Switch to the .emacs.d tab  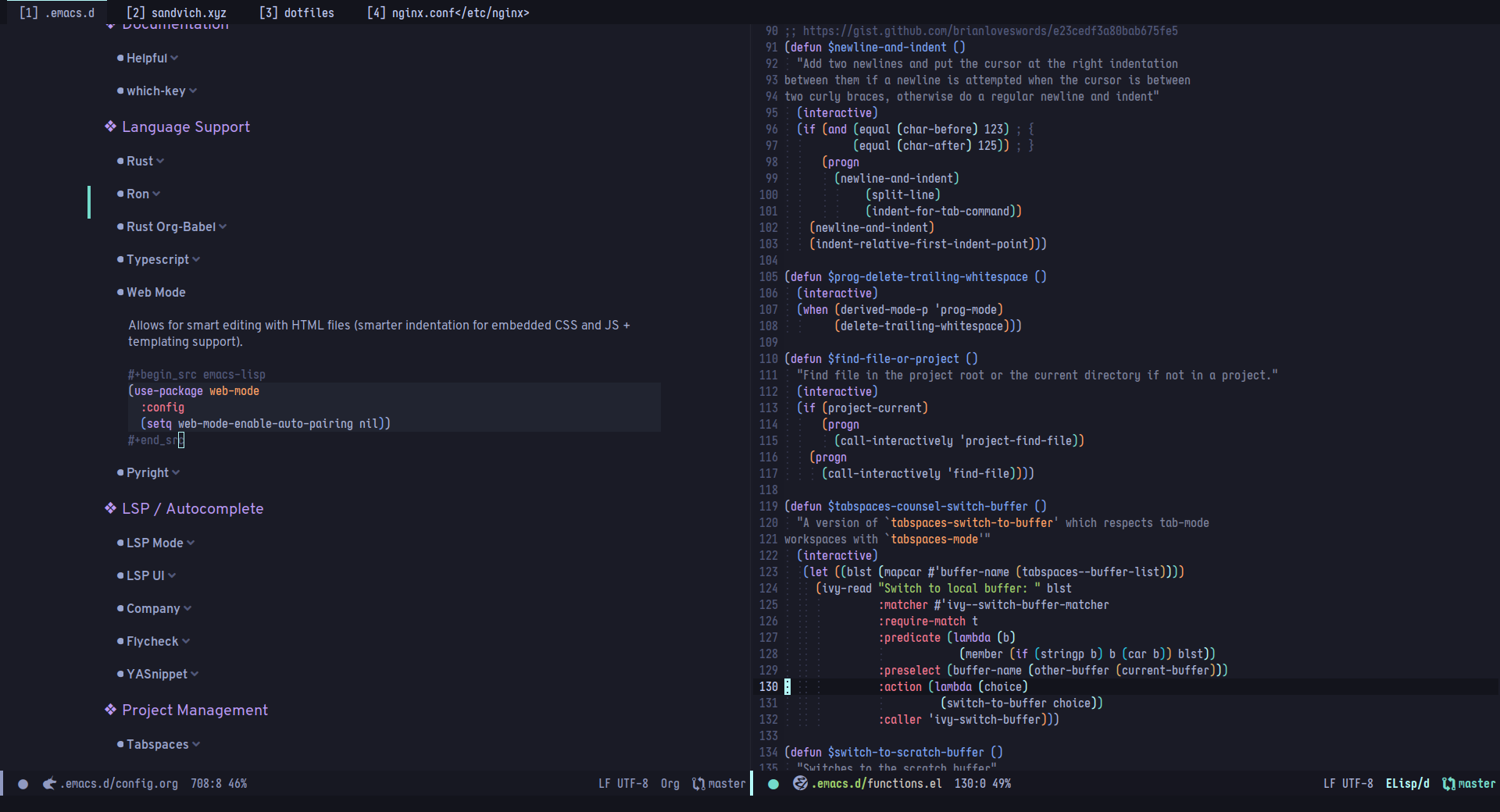pyautogui.click(x=56, y=12)
